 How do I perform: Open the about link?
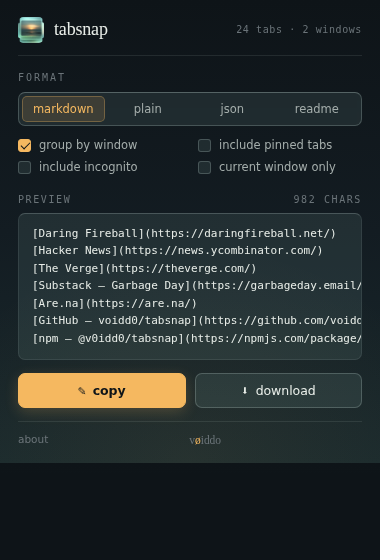[33, 439]
